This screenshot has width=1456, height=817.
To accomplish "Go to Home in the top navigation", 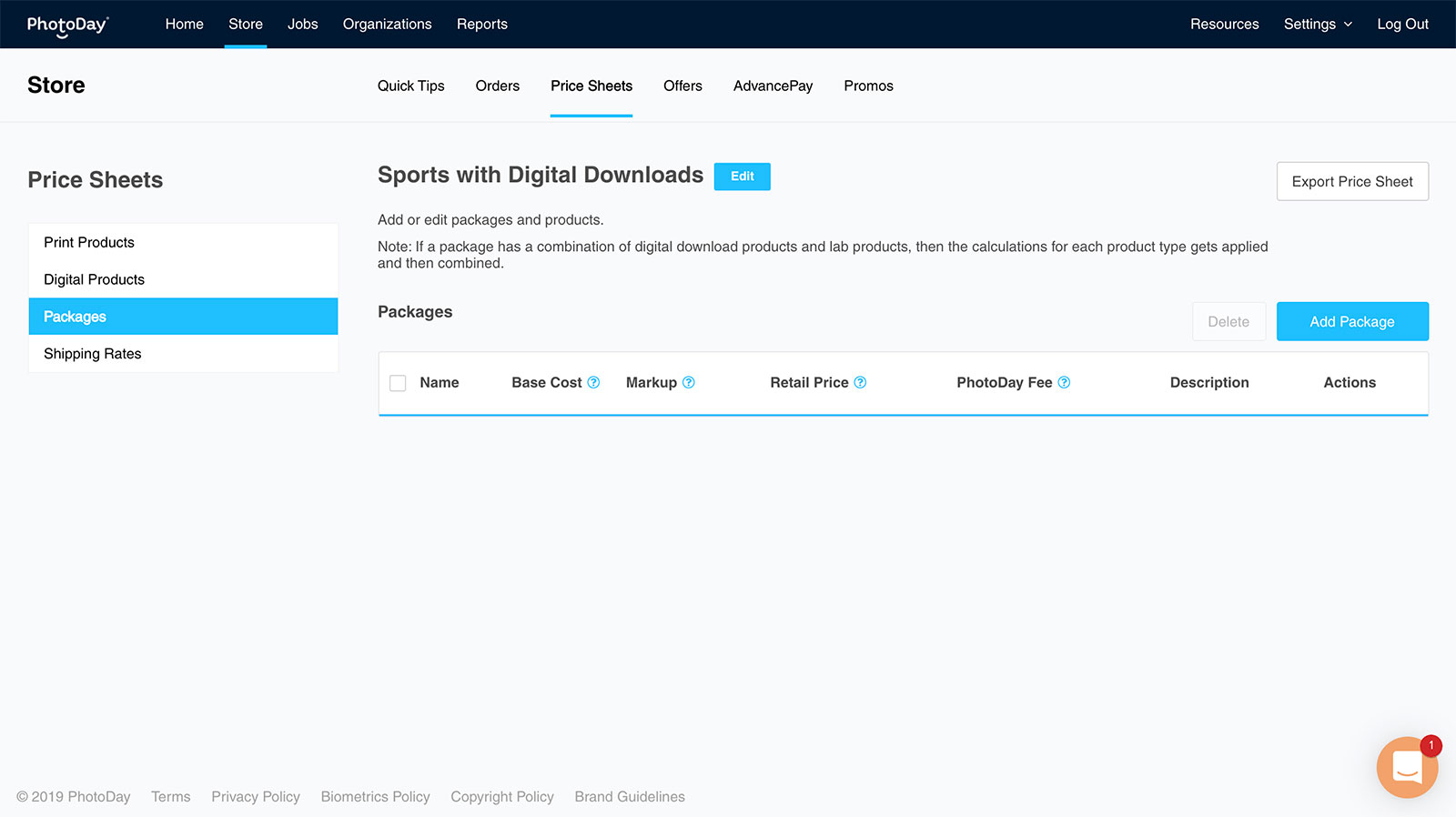I will (185, 25).
